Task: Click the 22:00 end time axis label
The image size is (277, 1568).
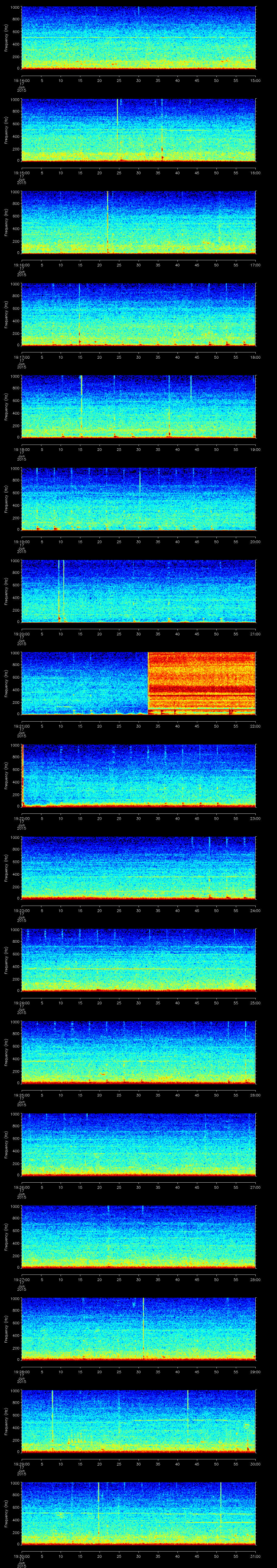Action: click(x=255, y=726)
